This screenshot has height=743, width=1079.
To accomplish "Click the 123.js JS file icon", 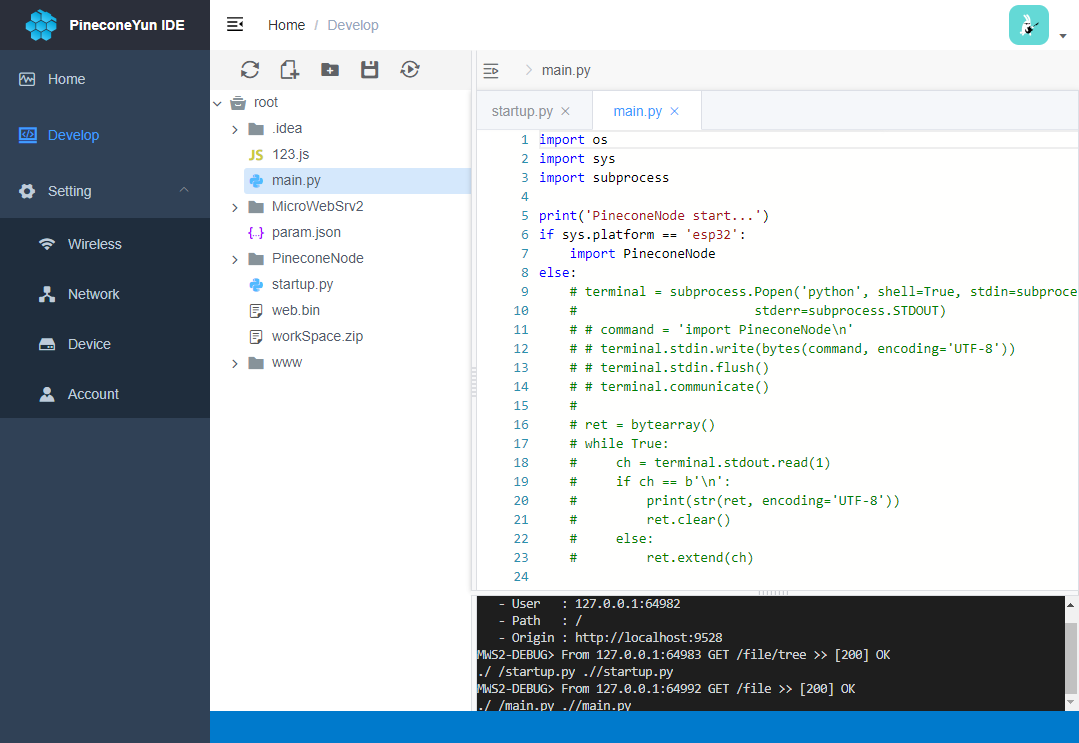I will pos(256,155).
